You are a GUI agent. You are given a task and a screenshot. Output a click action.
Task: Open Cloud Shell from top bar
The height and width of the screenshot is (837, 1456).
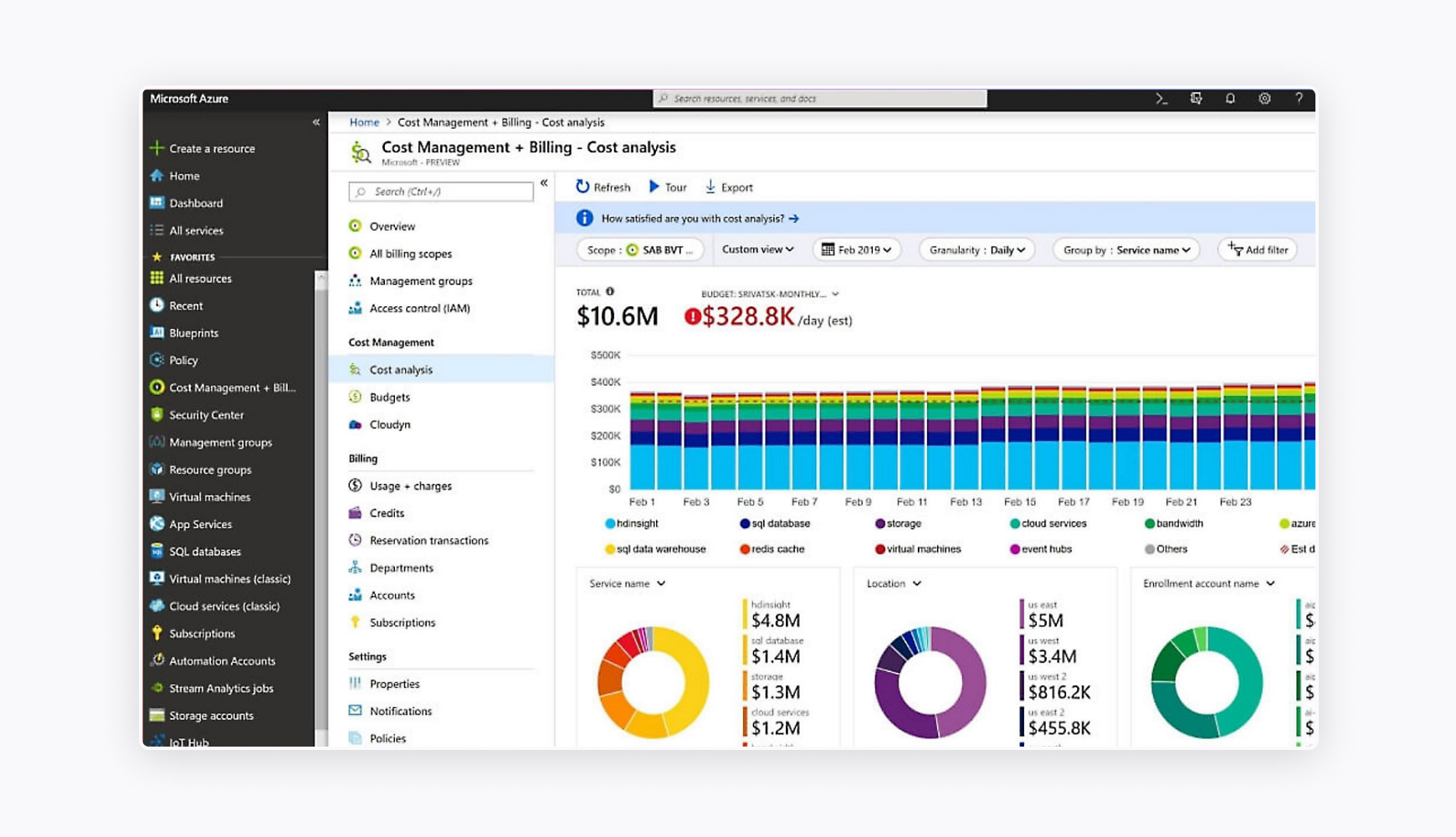click(1161, 99)
